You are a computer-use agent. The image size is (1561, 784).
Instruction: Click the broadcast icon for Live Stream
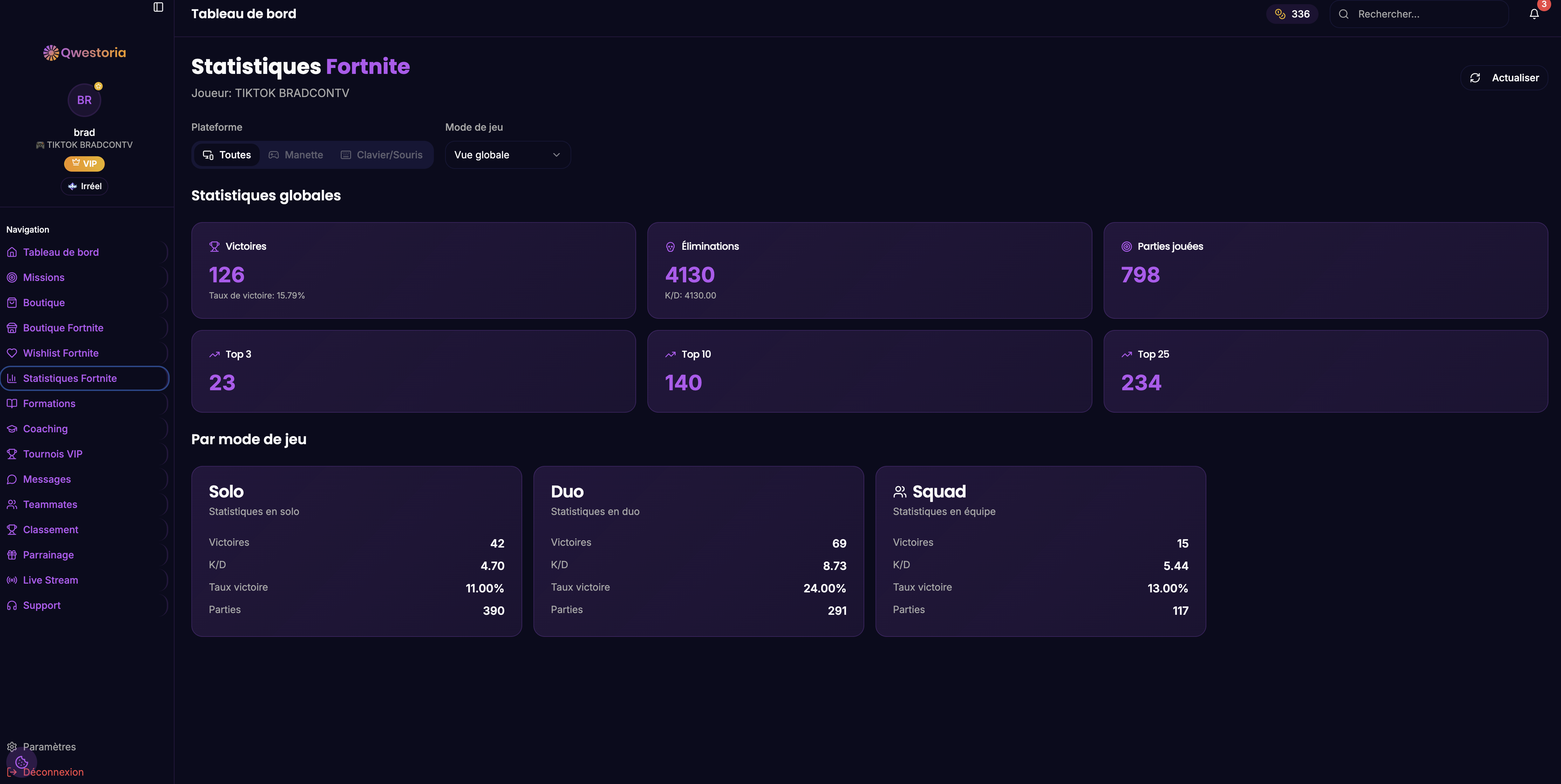pyautogui.click(x=12, y=580)
